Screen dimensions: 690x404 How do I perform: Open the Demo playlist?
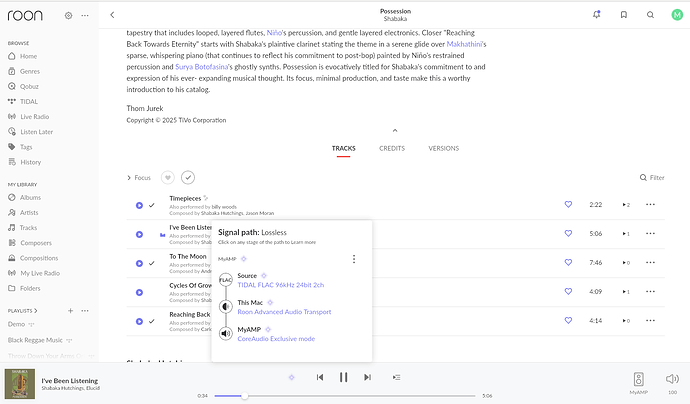pos(16,324)
